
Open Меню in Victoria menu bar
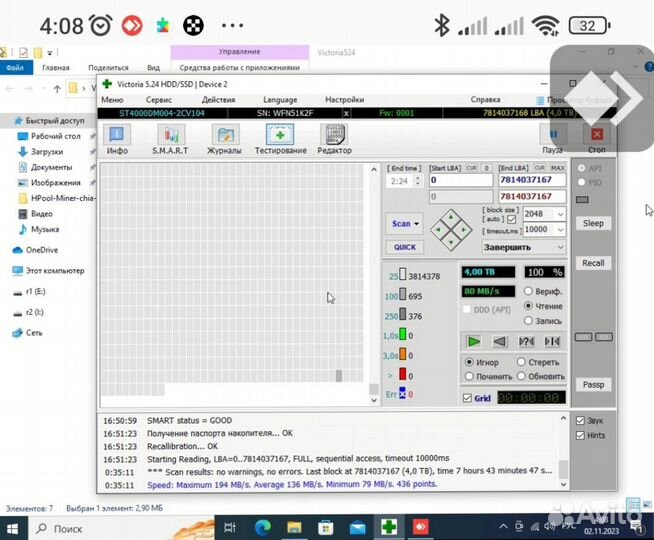point(112,100)
